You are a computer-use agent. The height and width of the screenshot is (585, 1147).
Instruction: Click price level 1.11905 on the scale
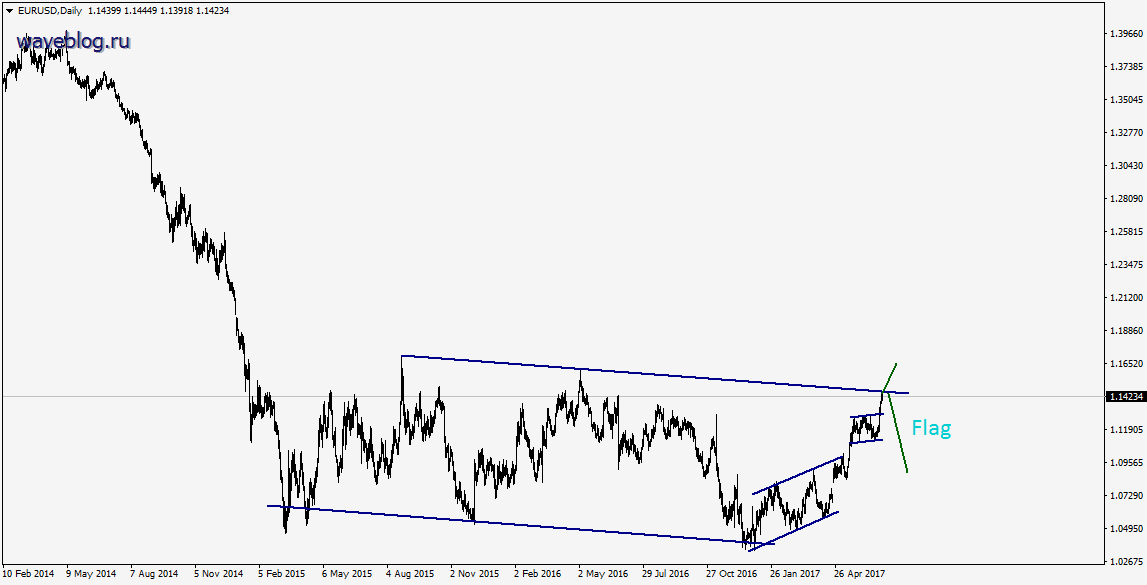(1125, 430)
